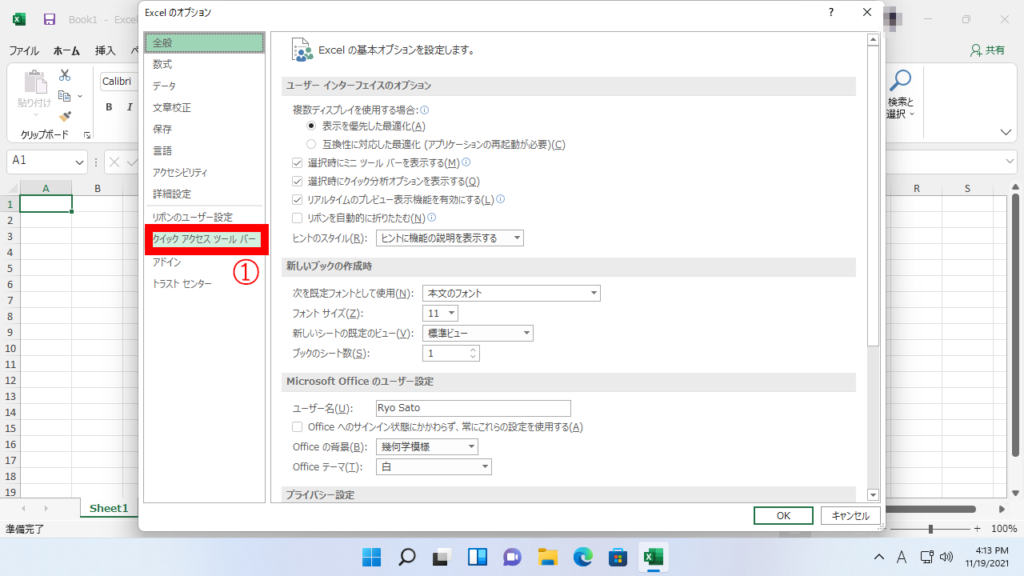Click the magnifier 検索と選択 icon
This screenshot has height=576, width=1024.
point(901,80)
